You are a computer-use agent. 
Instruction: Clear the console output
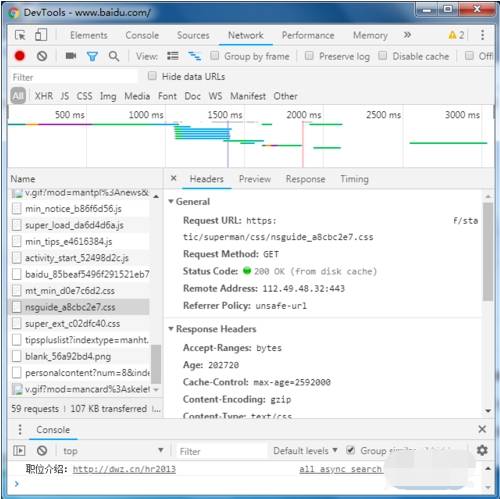(x=42, y=451)
